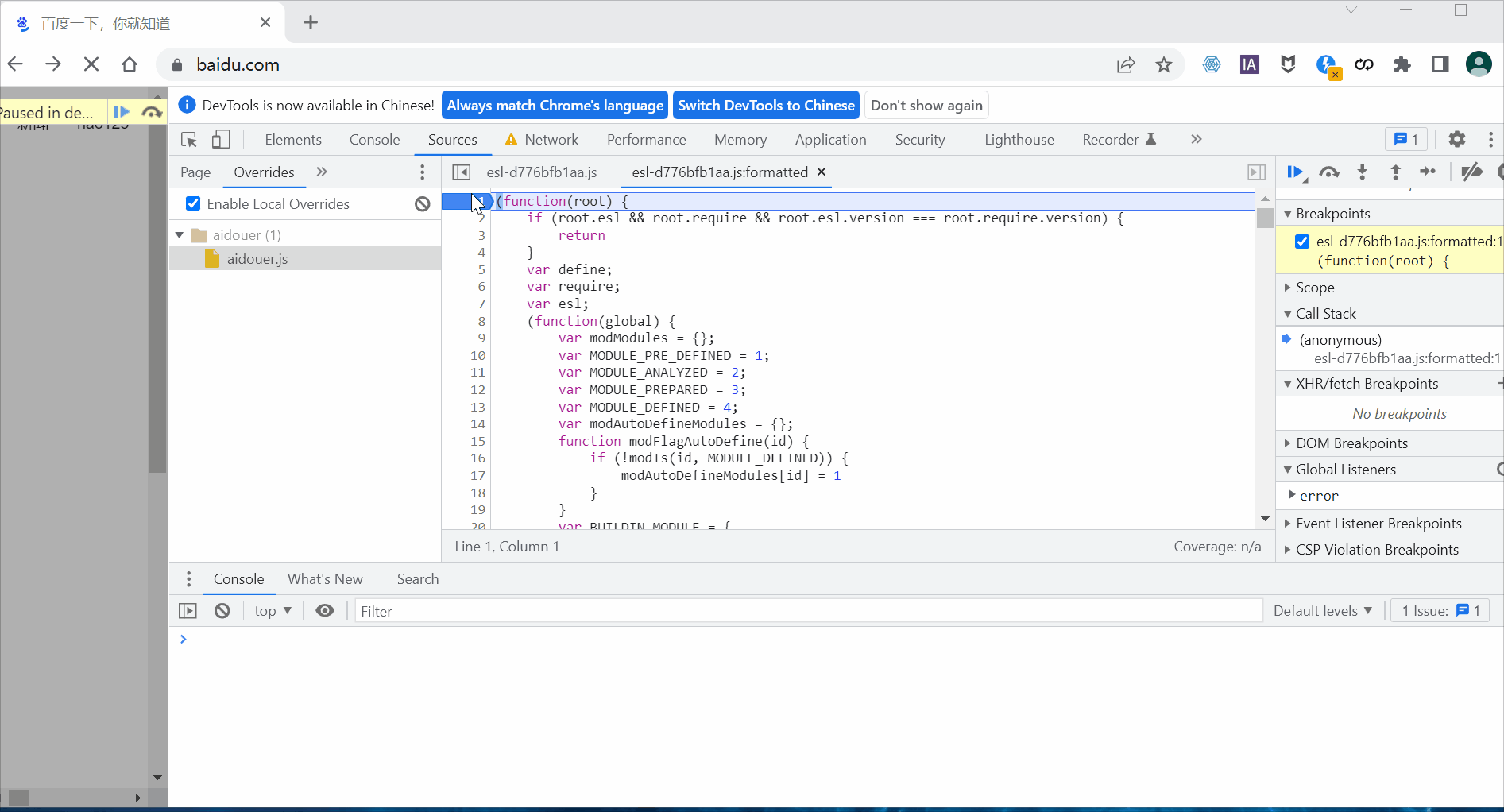Viewport: 1504px width, 812px height.
Task: Uncheck Enable Local Overrides
Action: click(x=193, y=203)
